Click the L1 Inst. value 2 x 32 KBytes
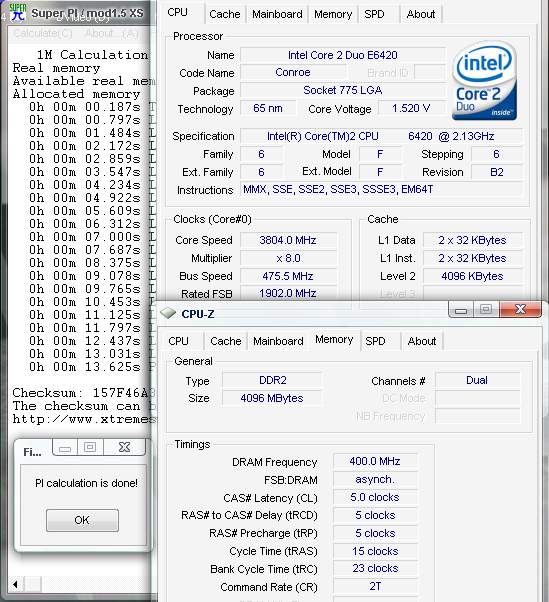Screen dimensions: 549x602 (x=472, y=258)
